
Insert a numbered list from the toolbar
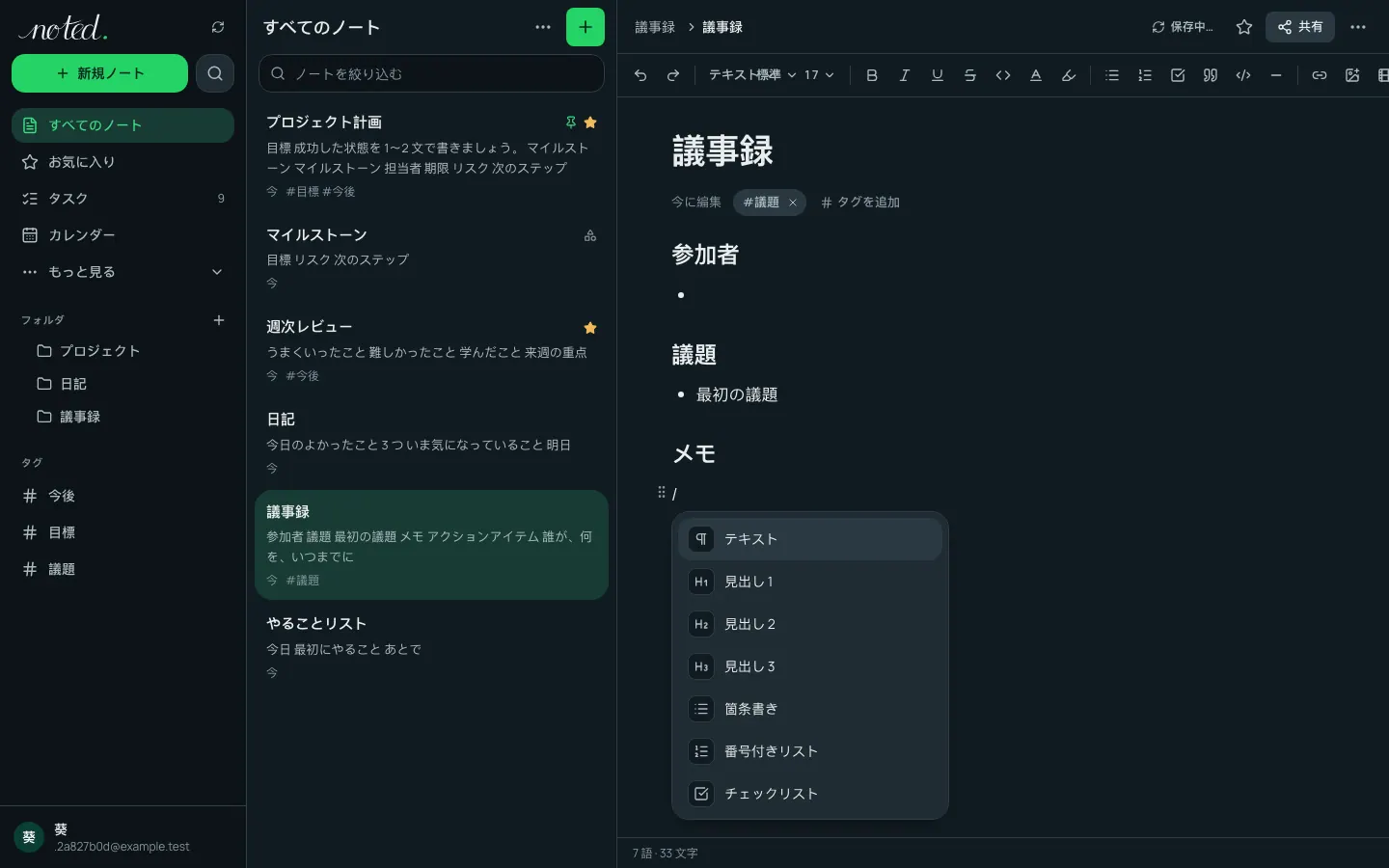pyautogui.click(x=1145, y=75)
